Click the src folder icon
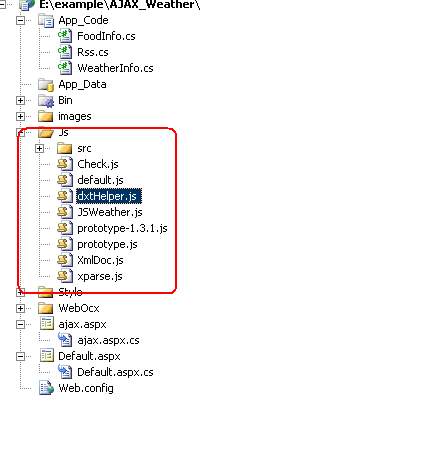This screenshot has width=430, height=456. point(64,148)
